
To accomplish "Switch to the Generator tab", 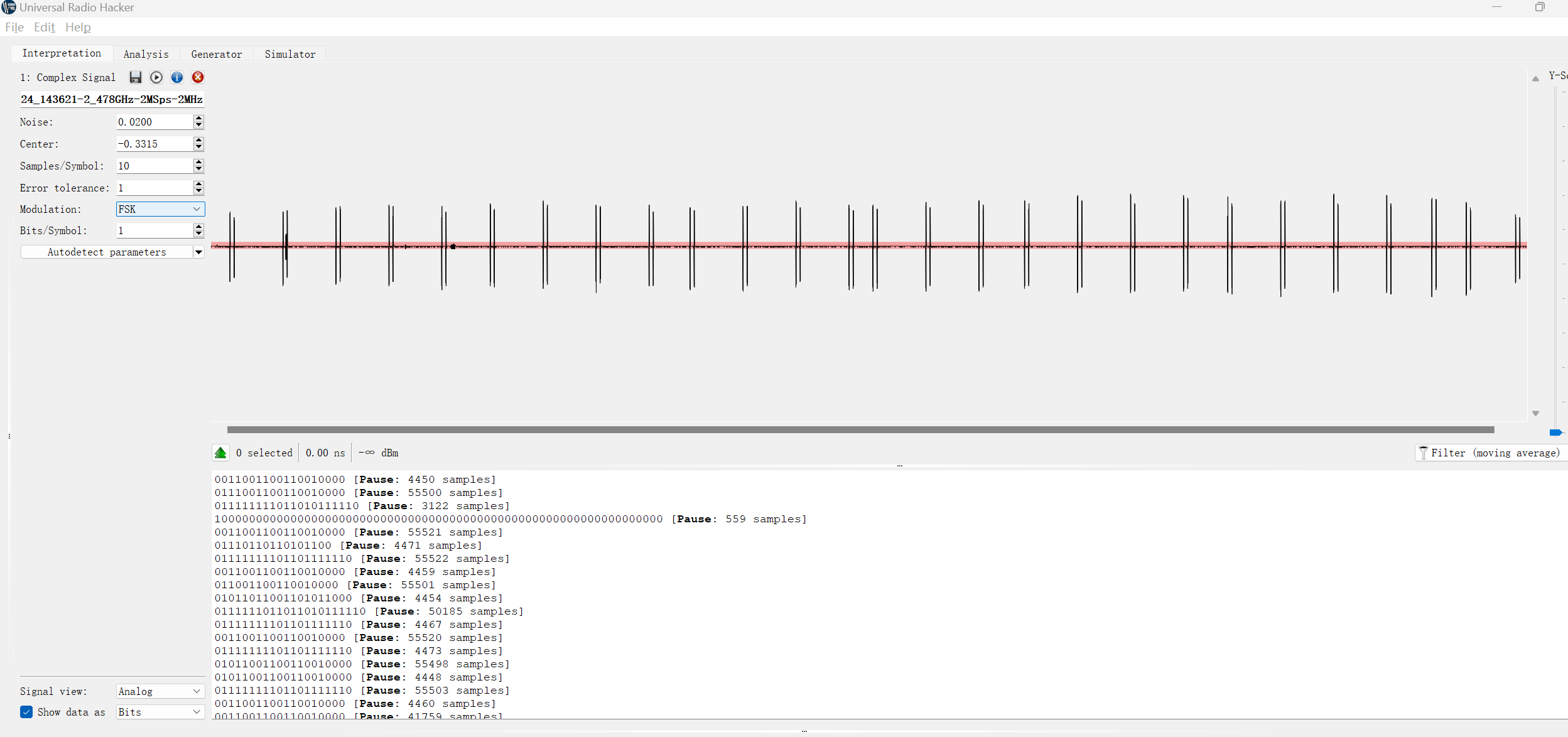I will pos(217,54).
